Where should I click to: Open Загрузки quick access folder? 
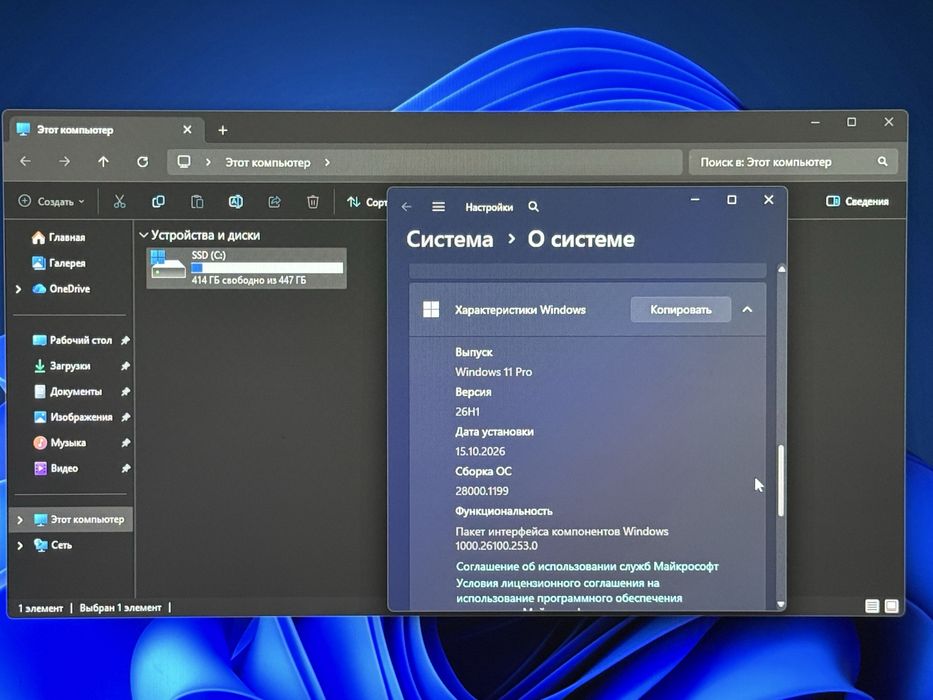click(61, 366)
